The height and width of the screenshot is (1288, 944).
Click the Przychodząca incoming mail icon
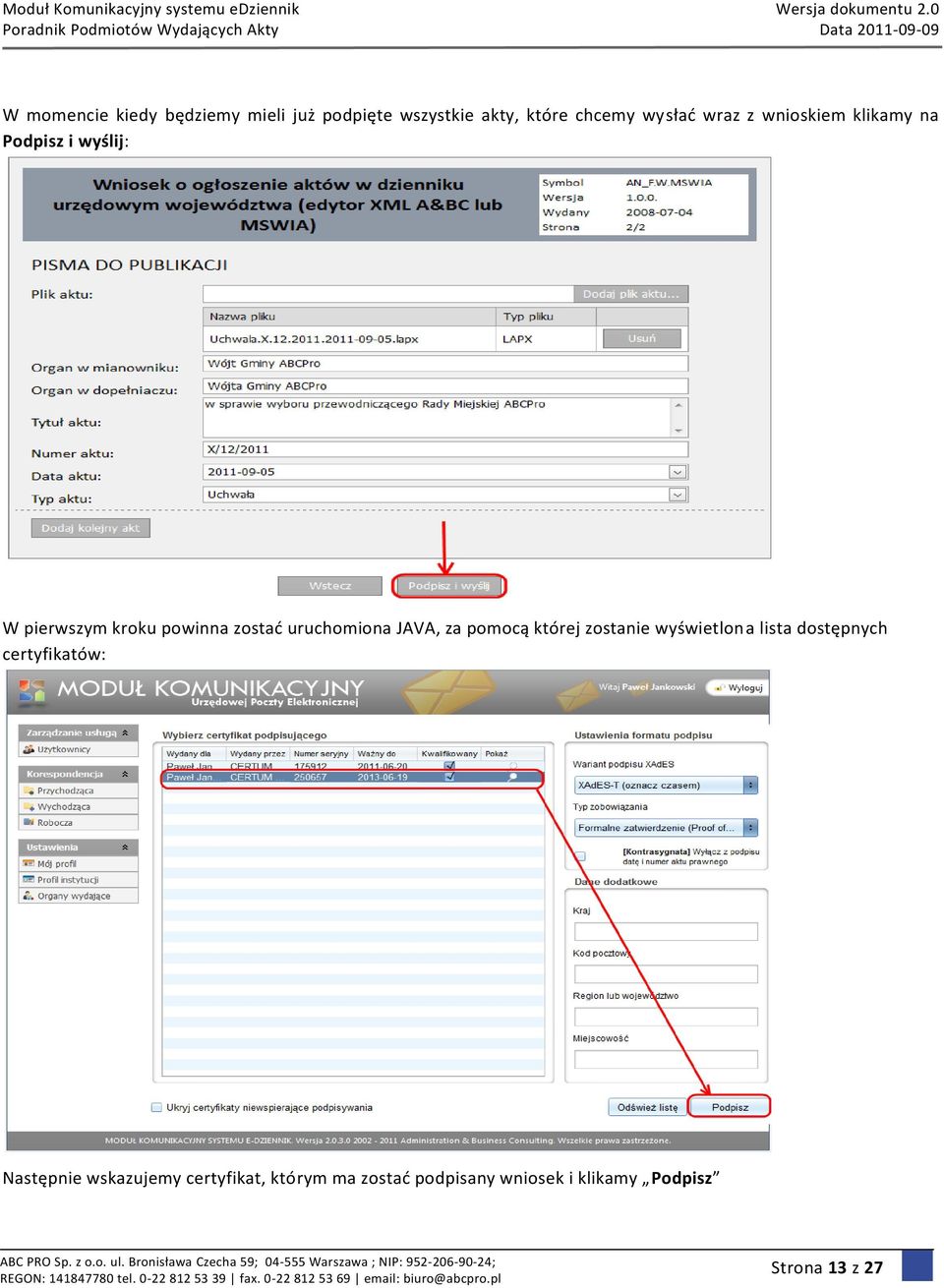click(29, 790)
